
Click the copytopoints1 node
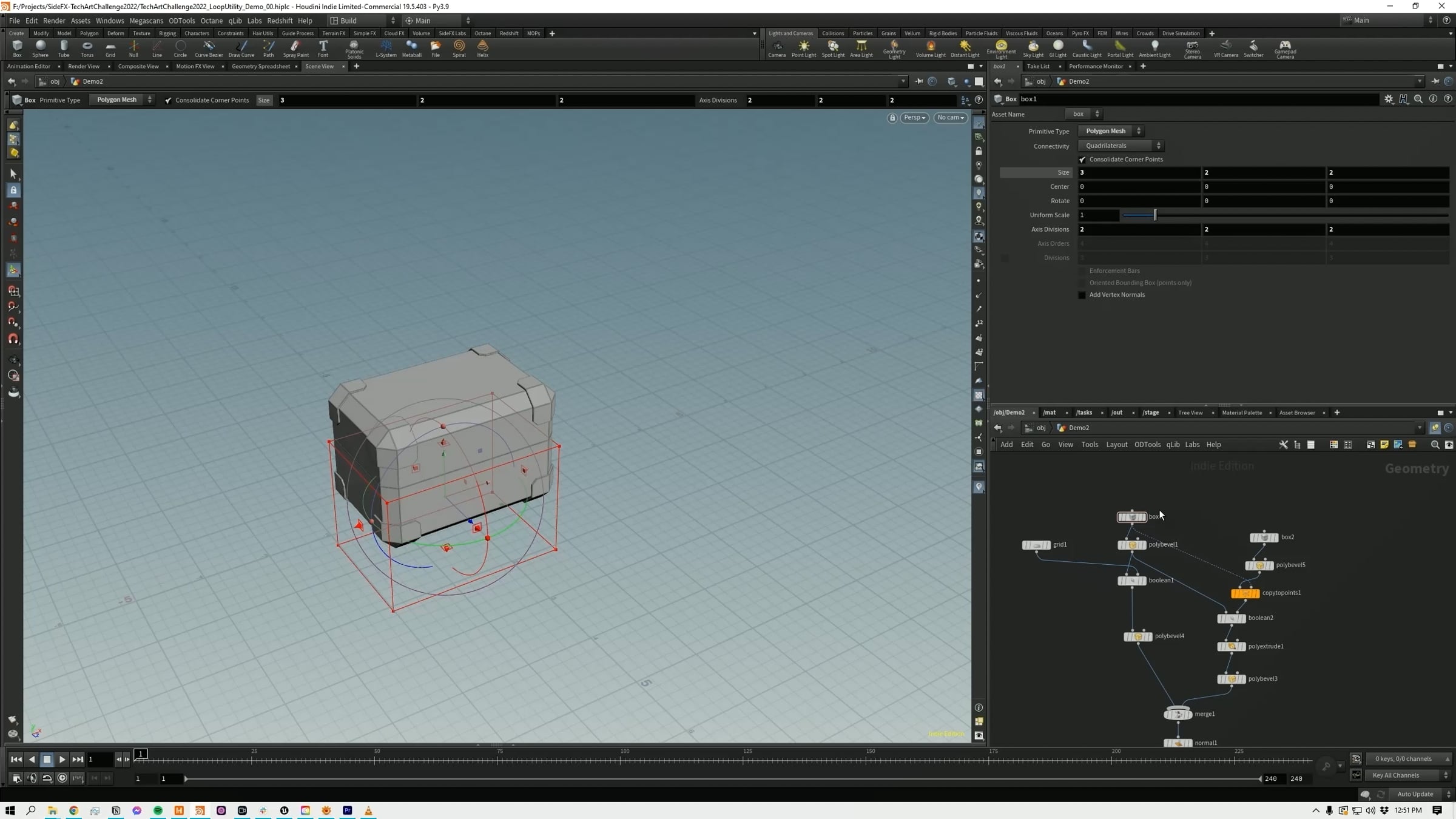click(1245, 593)
